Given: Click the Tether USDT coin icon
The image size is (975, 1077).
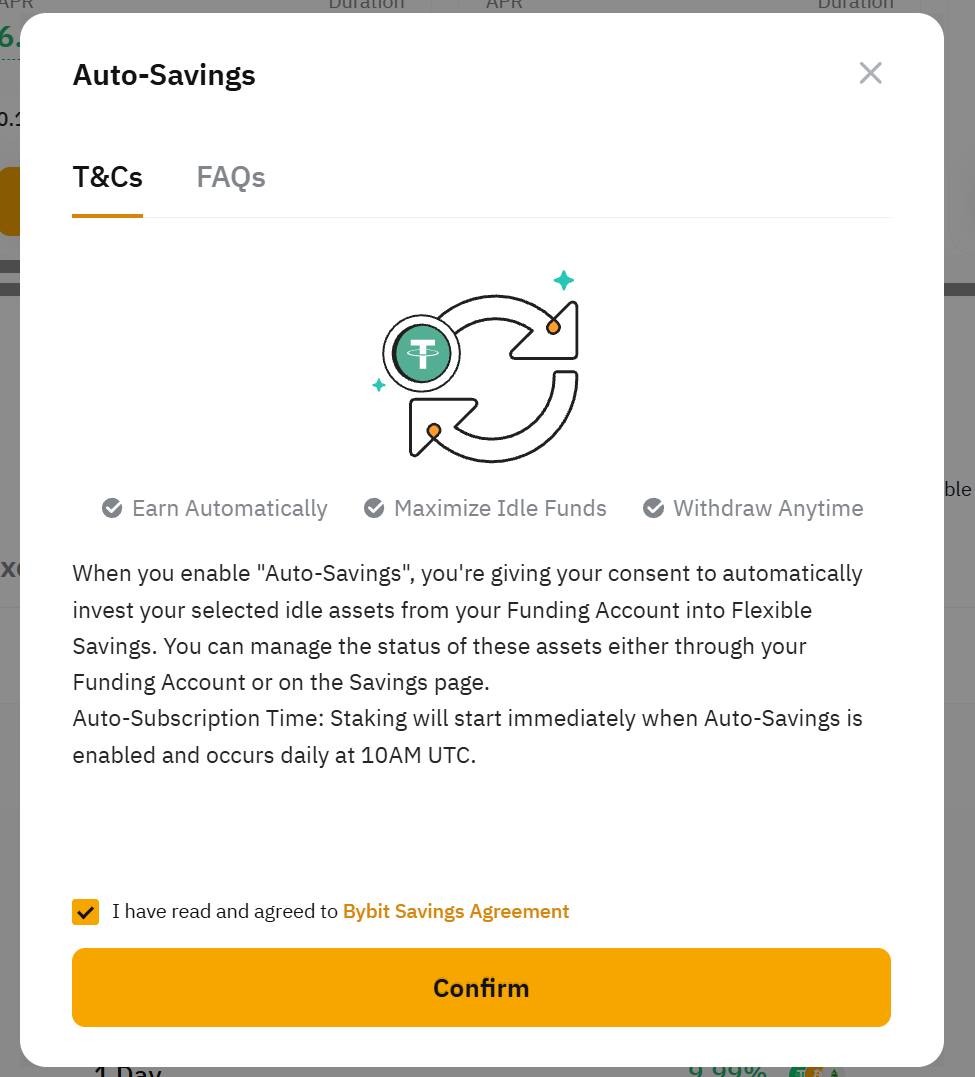Looking at the screenshot, I should coord(422,353).
